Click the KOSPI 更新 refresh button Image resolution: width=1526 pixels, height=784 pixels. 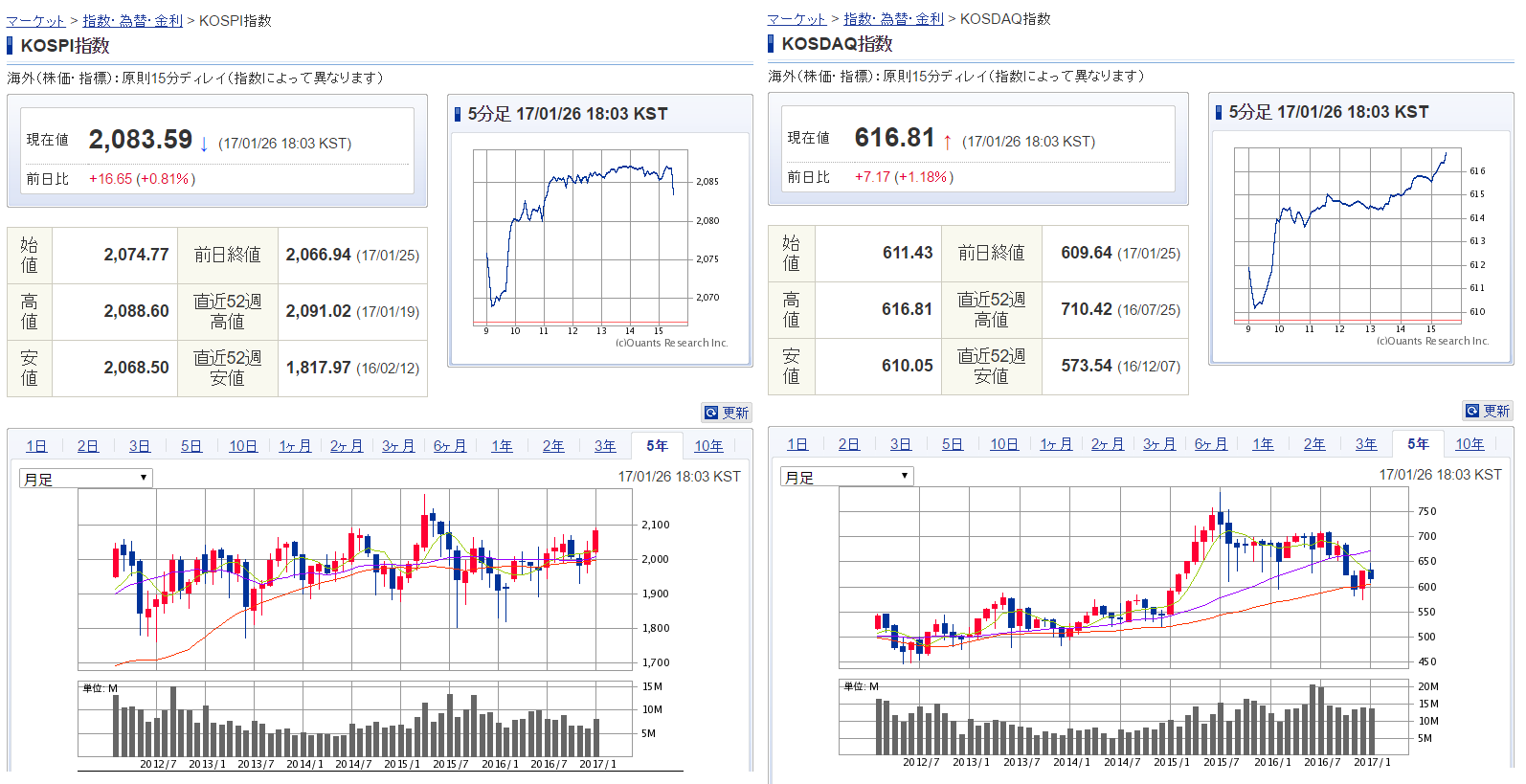point(727,413)
